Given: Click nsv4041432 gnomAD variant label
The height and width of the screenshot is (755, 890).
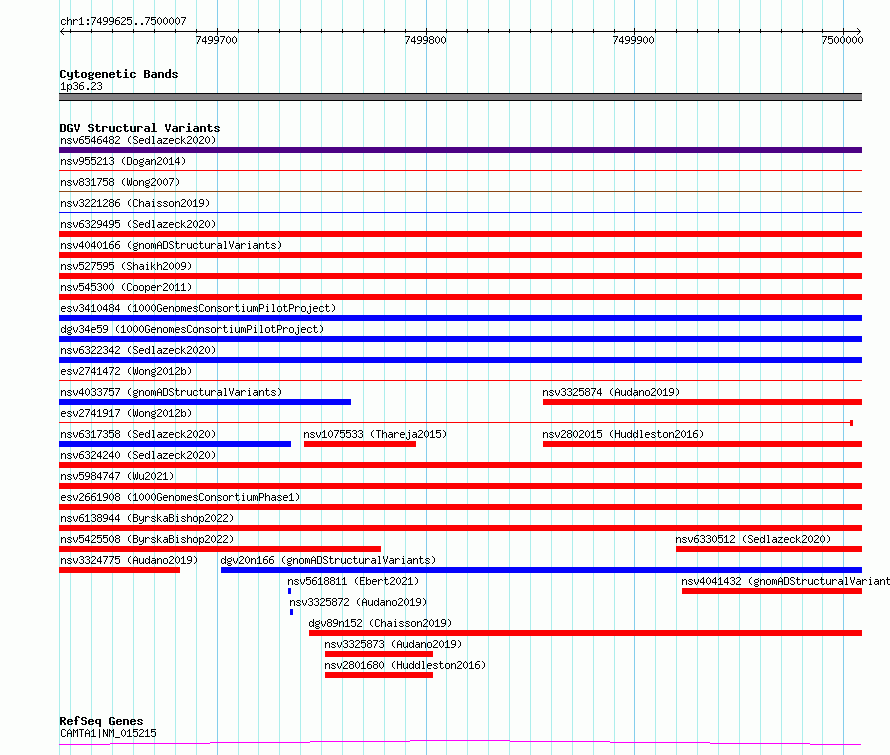Looking at the screenshot, I should coord(786,581).
